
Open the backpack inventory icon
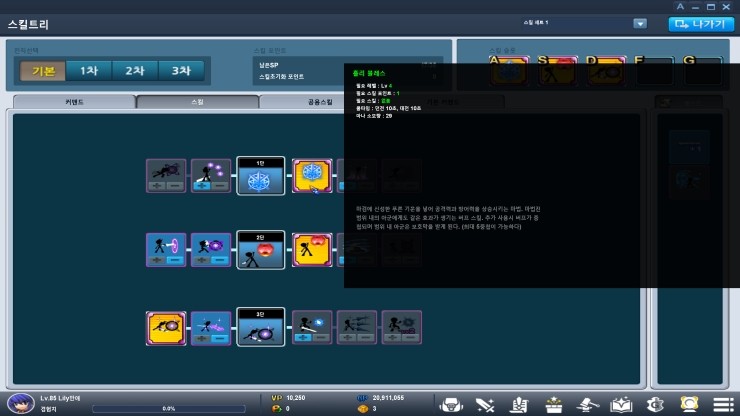point(451,405)
